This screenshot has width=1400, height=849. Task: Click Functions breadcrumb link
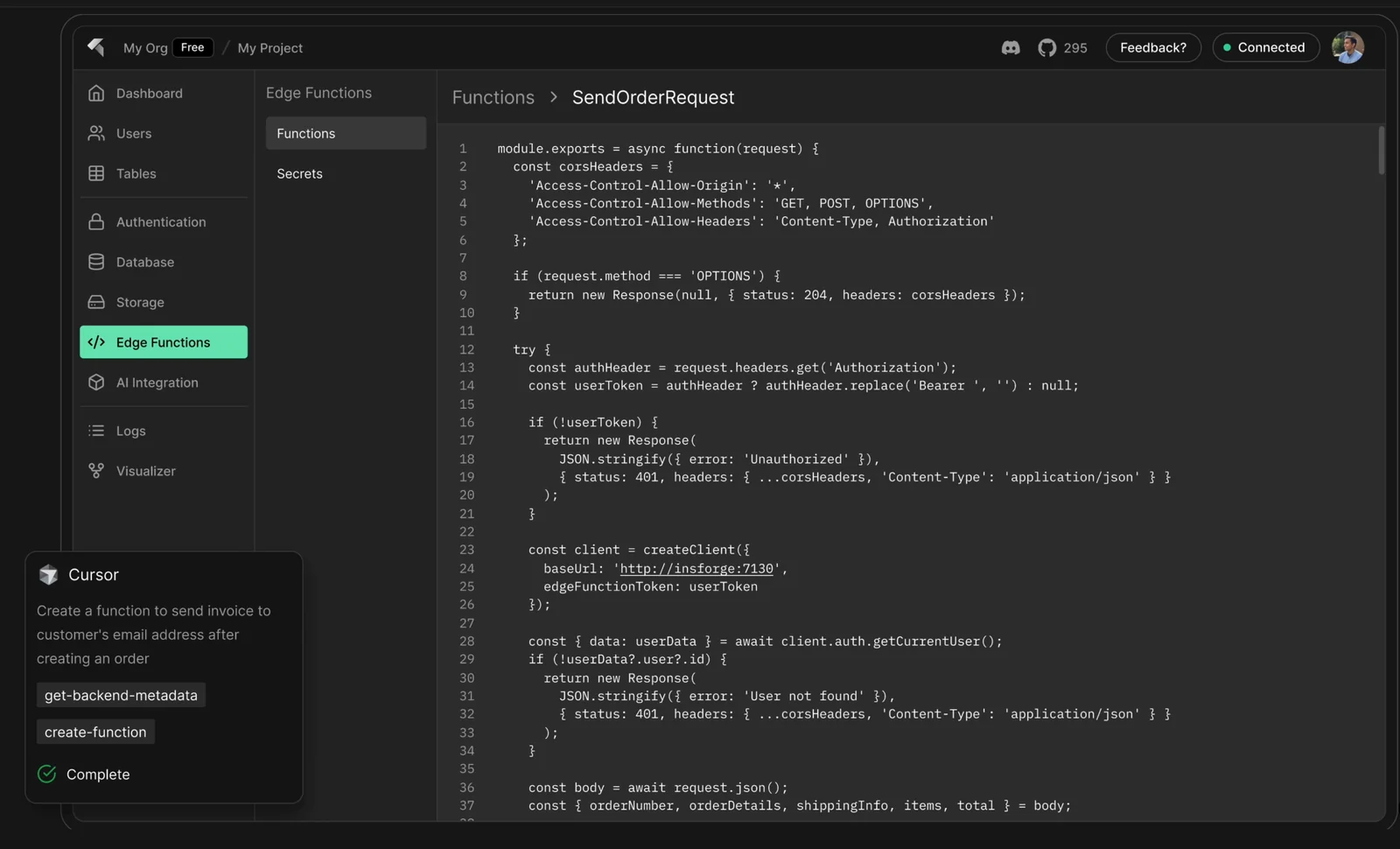point(493,98)
